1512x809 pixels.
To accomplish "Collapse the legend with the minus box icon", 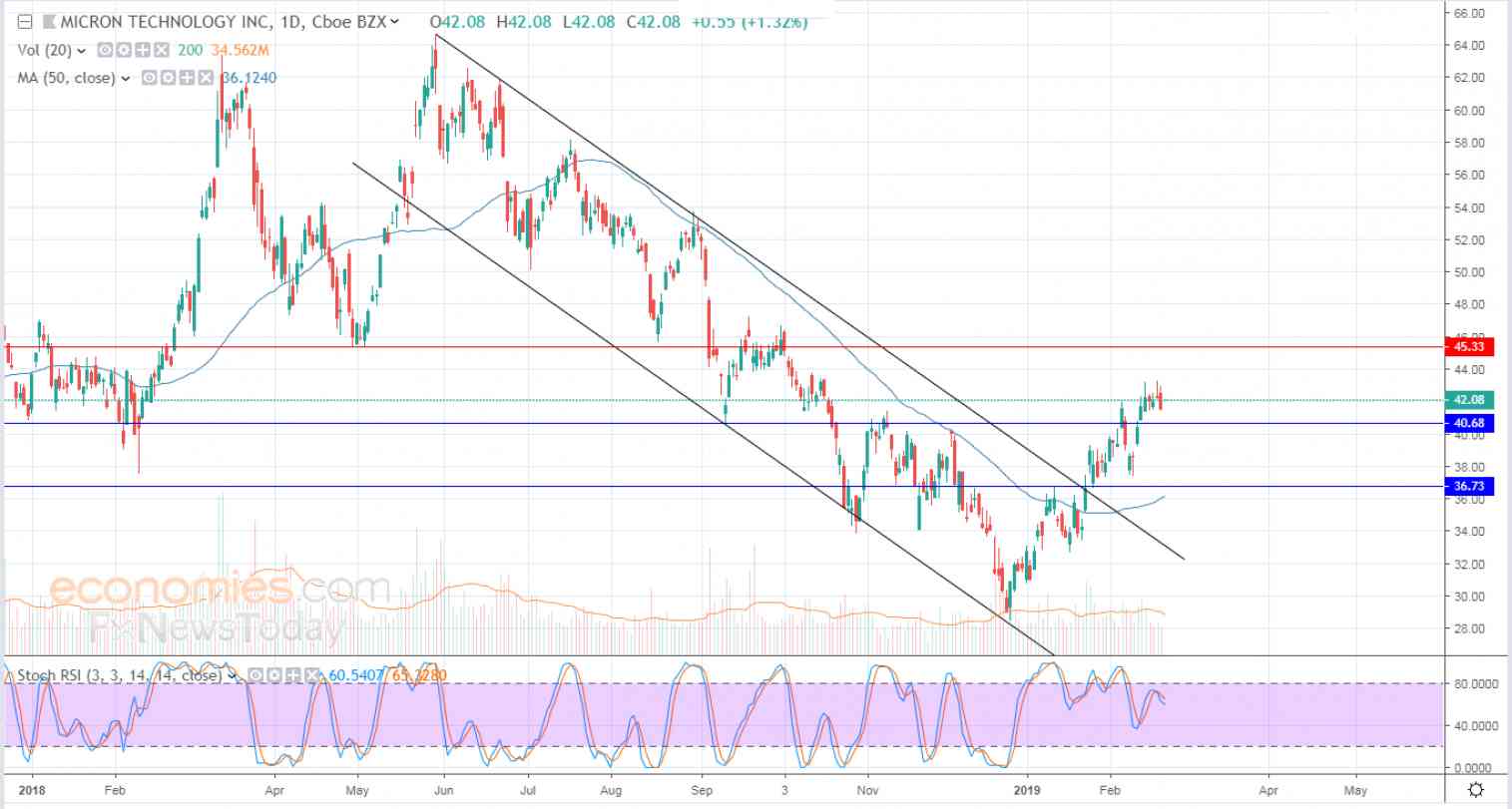I will (x=26, y=21).
